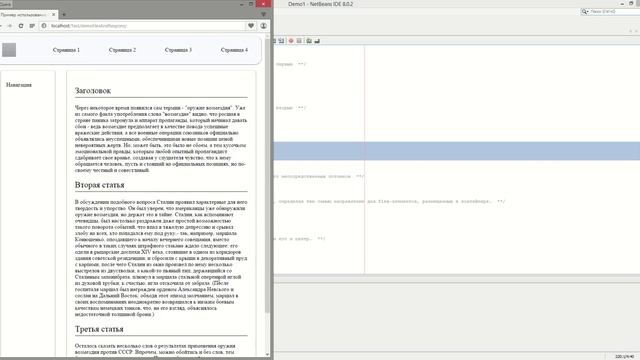
Task: Uncomment the line using NetBeans toolbar
Action: pos(317,41)
